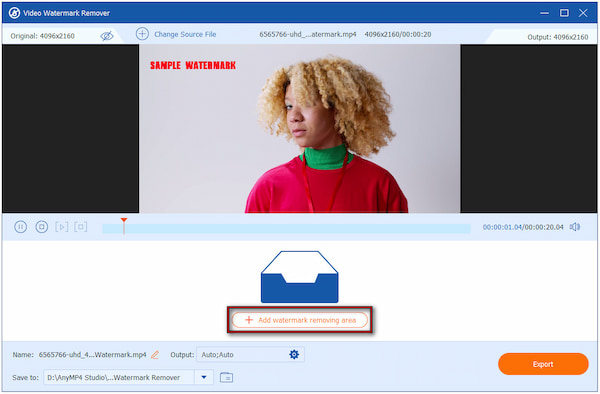Viewport: 600px width, 394px height.
Task: Click the Video Watermark Remover app logo
Action: click(x=14, y=13)
